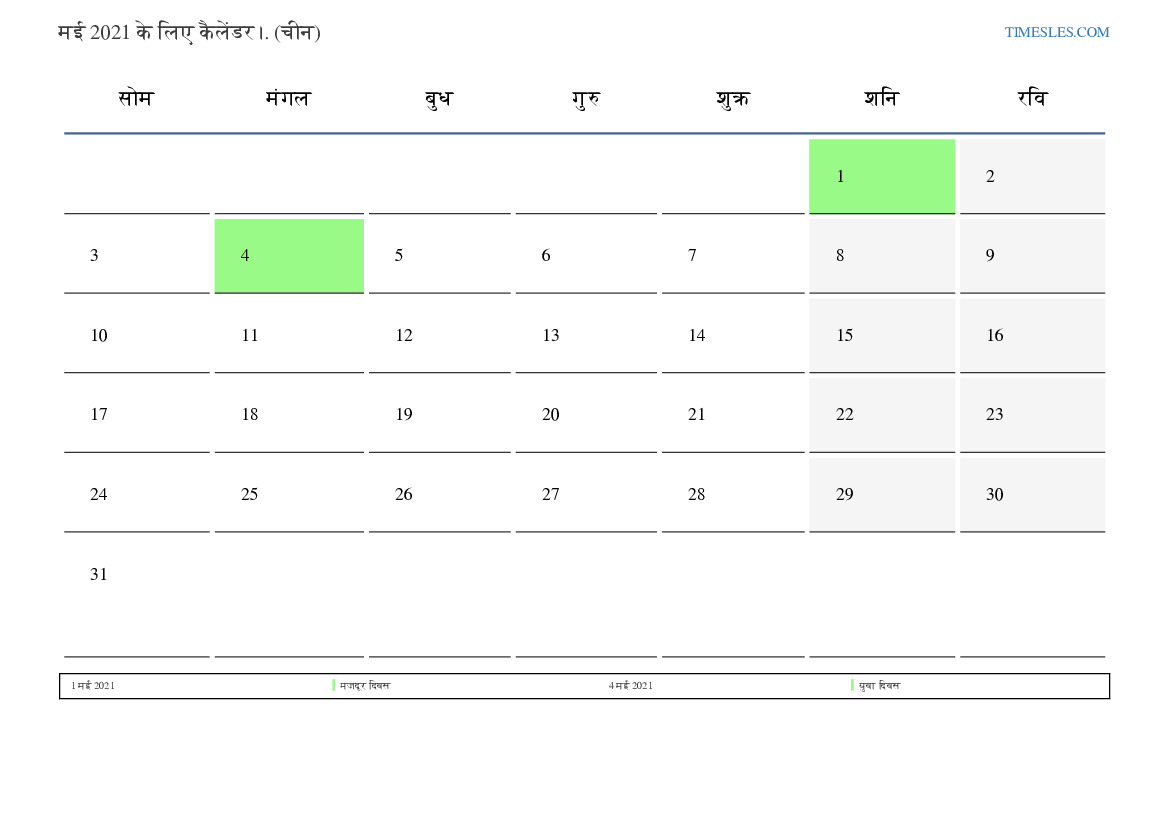
Task: Choose date 15 in the Saturday column
Action: click(x=881, y=335)
